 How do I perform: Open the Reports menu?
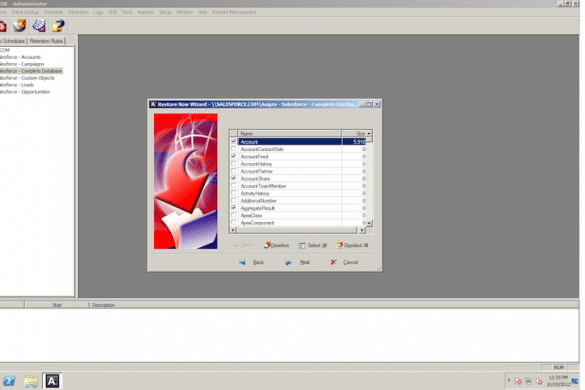pos(146,12)
